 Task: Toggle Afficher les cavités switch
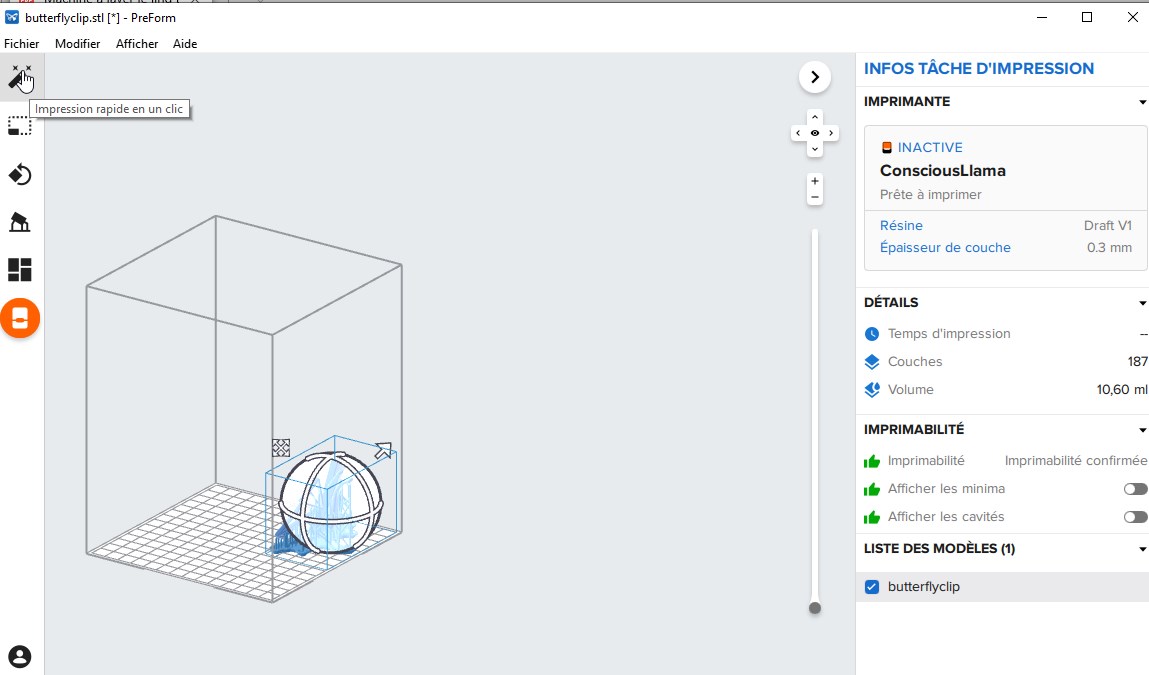(1135, 517)
